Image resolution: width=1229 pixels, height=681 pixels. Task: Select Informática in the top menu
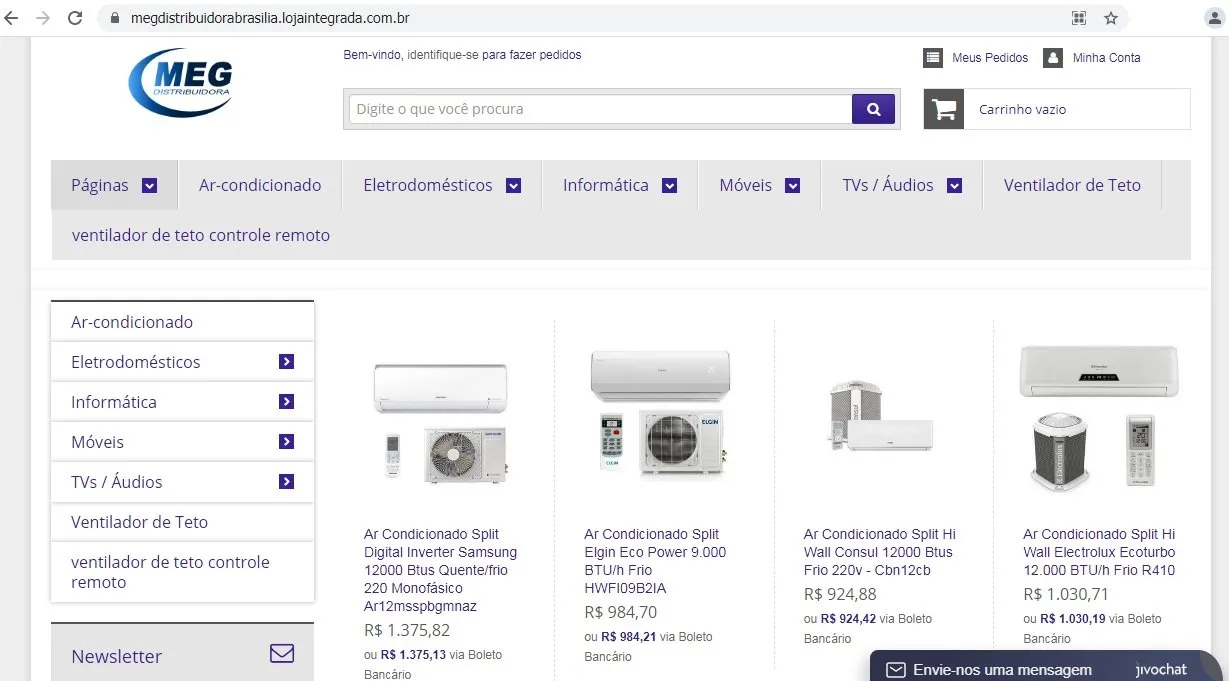[606, 185]
